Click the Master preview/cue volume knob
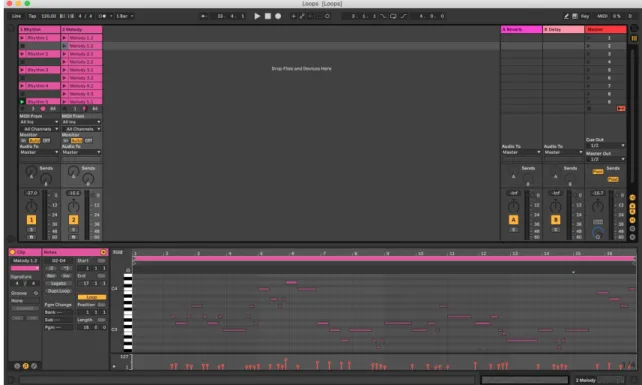The image size is (642, 385). [x=598, y=233]
